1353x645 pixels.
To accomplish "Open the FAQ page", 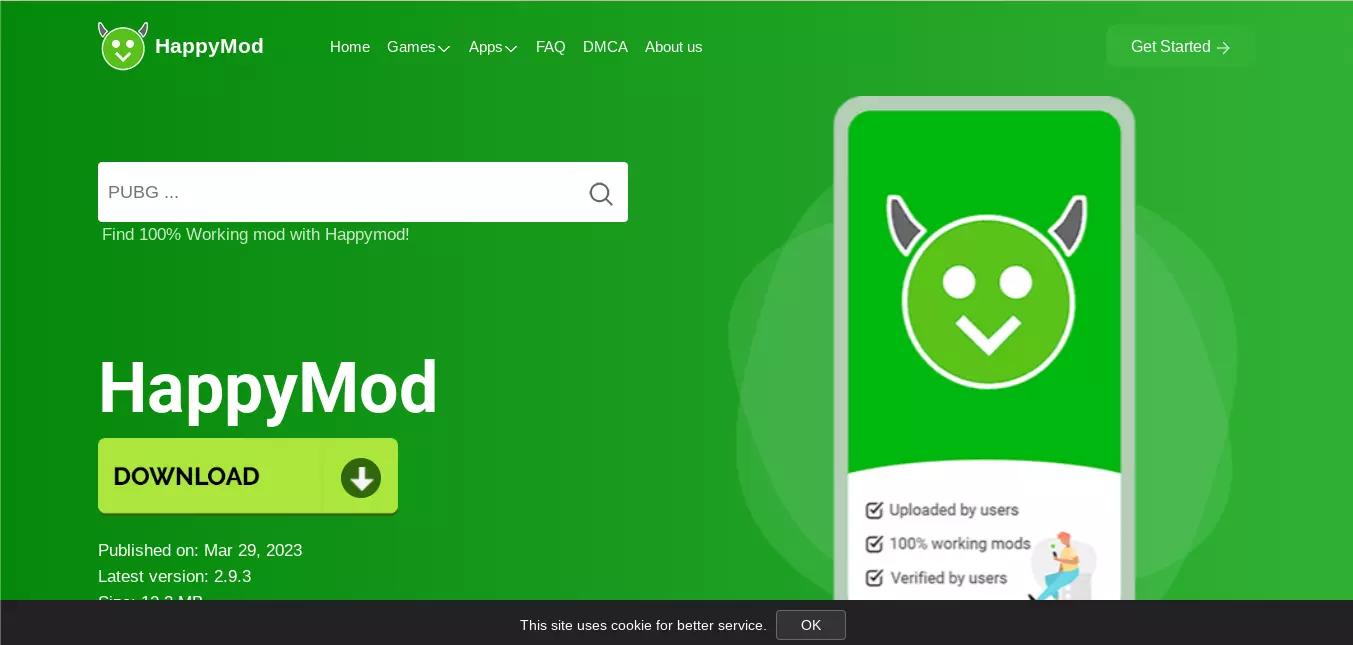I will (551, 47).
